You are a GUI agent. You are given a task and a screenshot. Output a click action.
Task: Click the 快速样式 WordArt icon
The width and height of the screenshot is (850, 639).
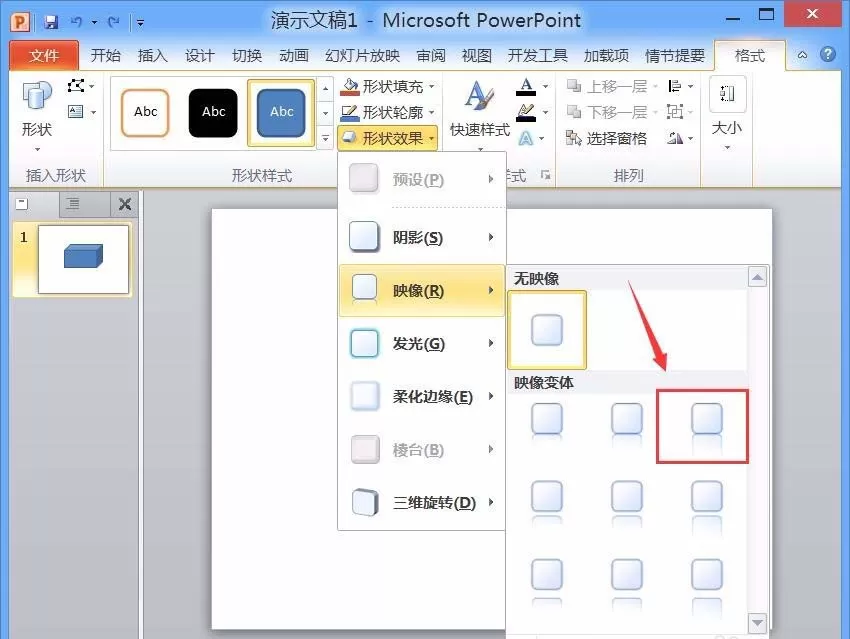pyautogui.click(x=479, y=98)
